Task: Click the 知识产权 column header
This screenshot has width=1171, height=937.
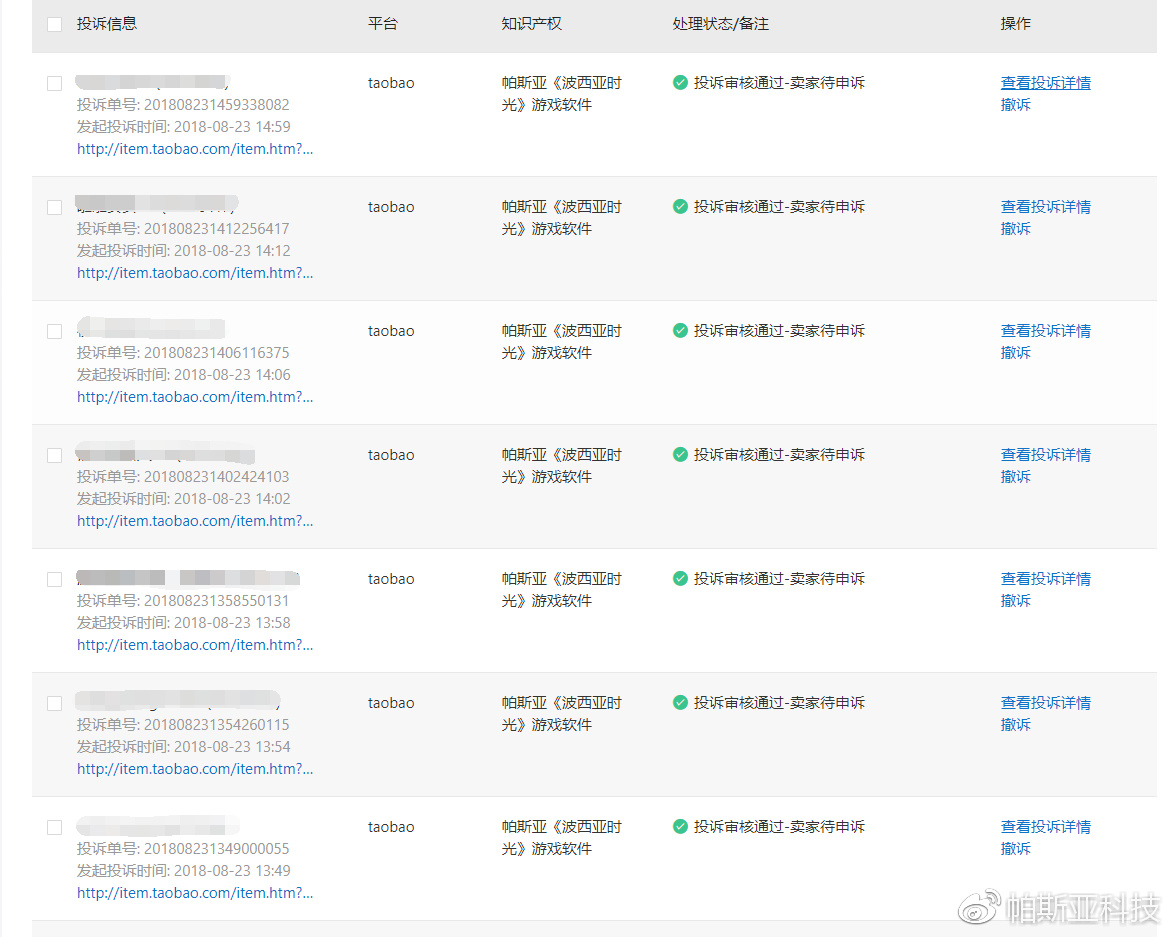Action: tap(532, 24)
